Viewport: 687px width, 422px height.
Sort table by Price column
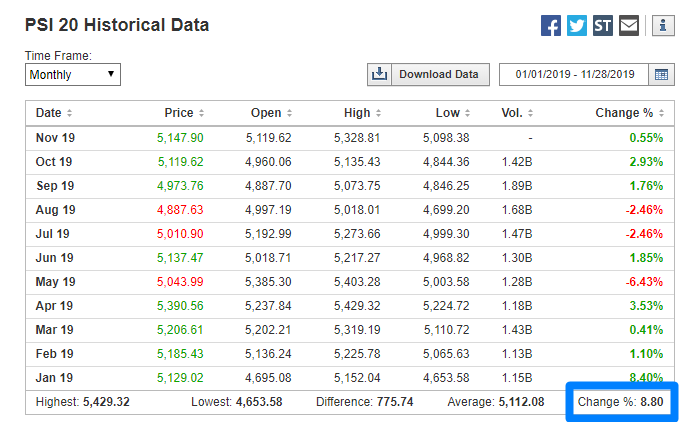(184, 113)
